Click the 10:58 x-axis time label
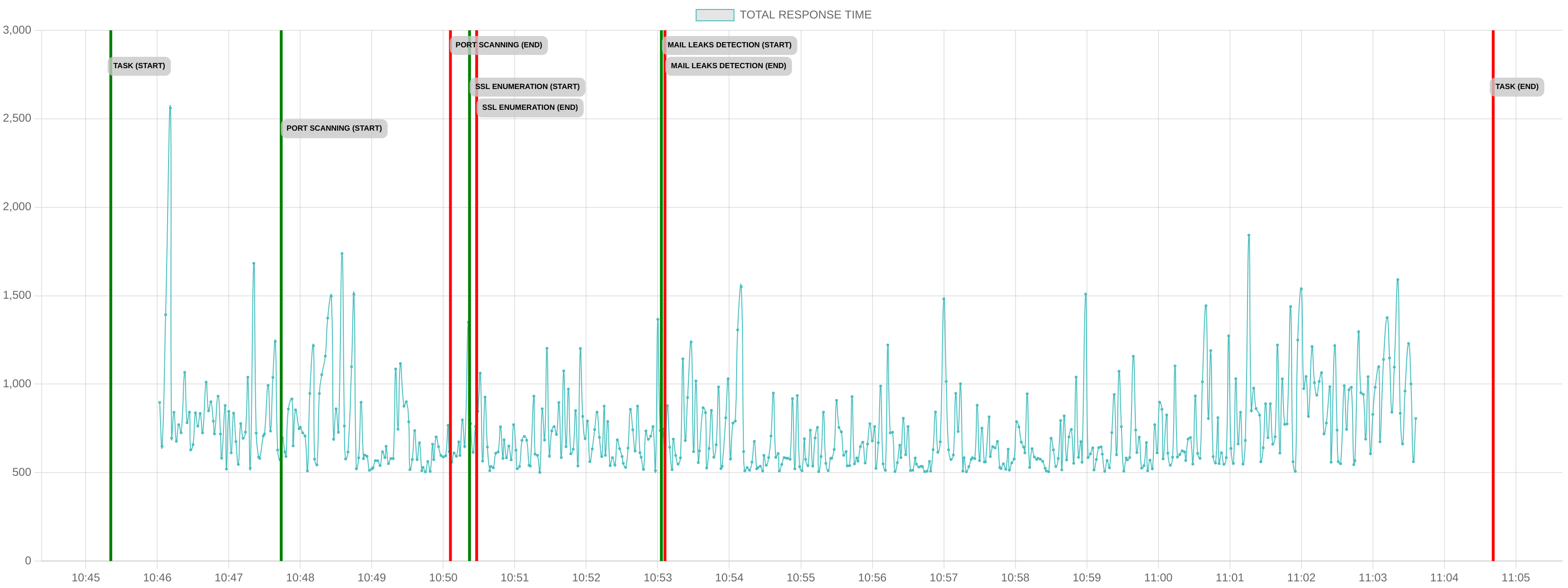This screenshot has width=1568, height=588. pos(1016,578)
